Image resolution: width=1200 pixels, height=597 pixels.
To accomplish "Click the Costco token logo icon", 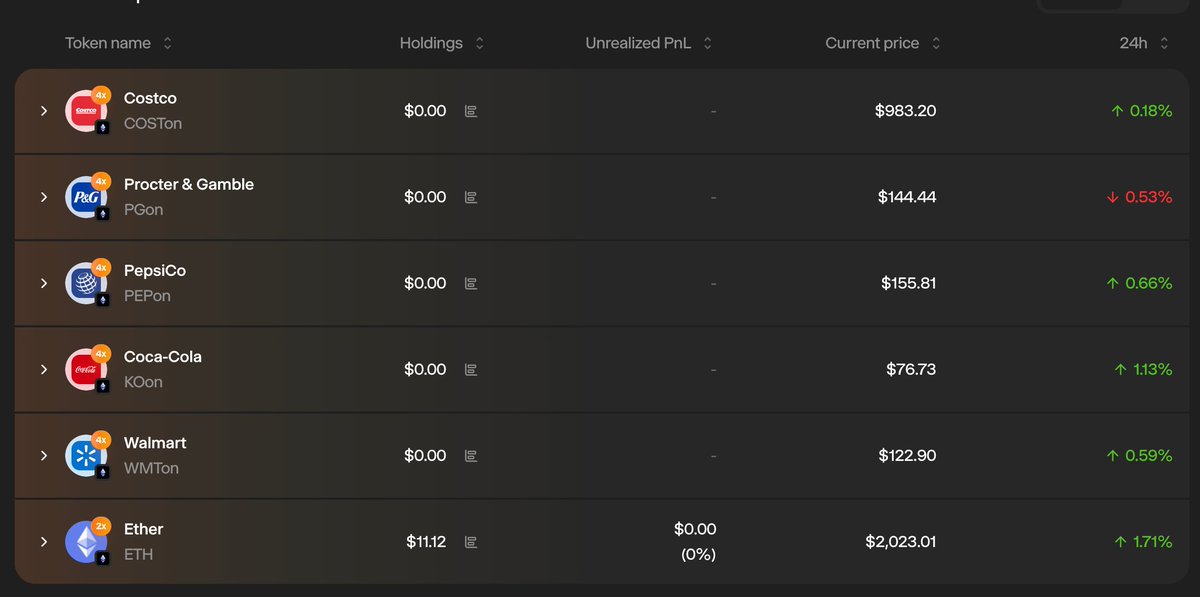I will tap(86, 111).
